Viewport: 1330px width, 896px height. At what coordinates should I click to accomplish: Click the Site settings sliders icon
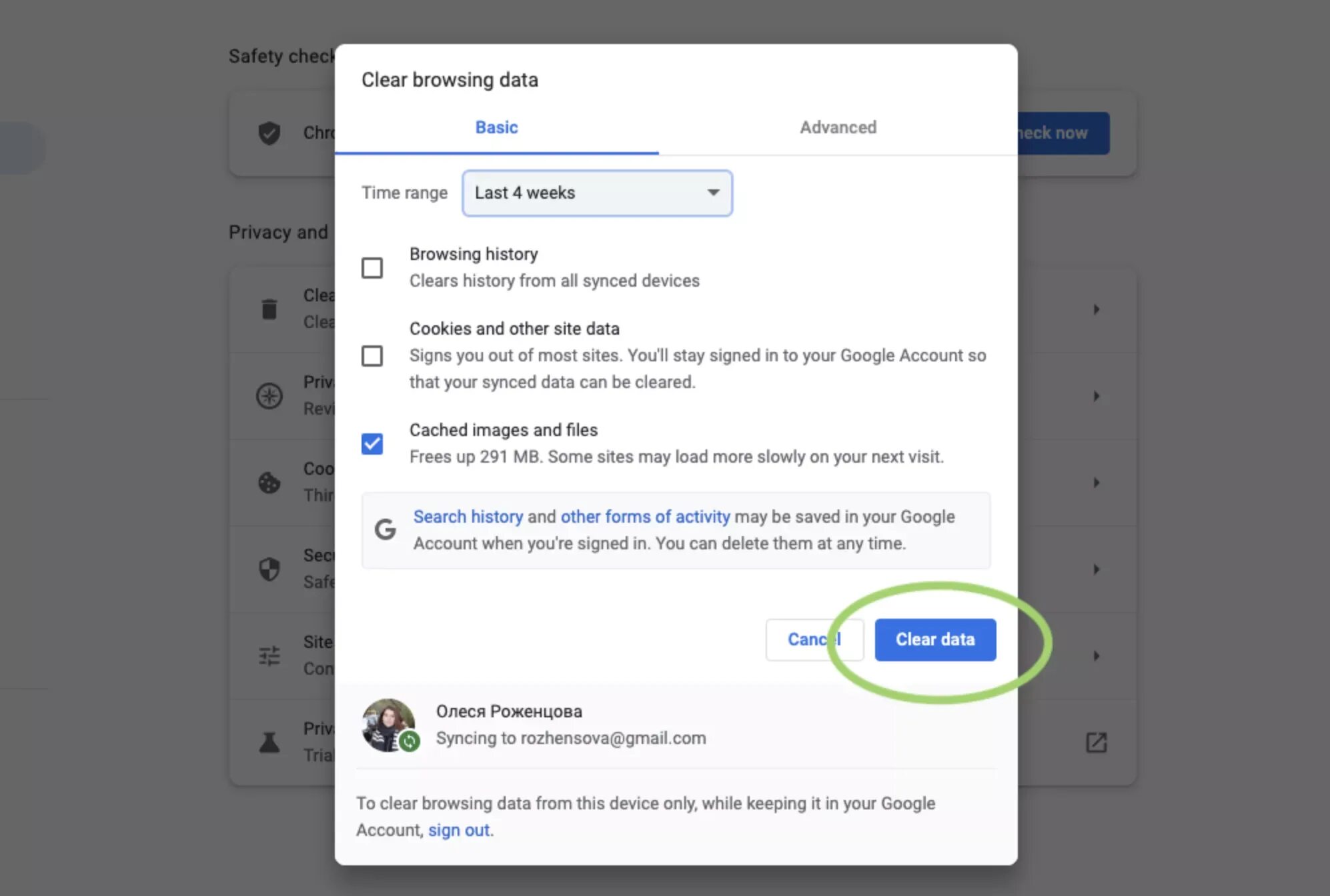pyautogui.click(x=269, y=655)
